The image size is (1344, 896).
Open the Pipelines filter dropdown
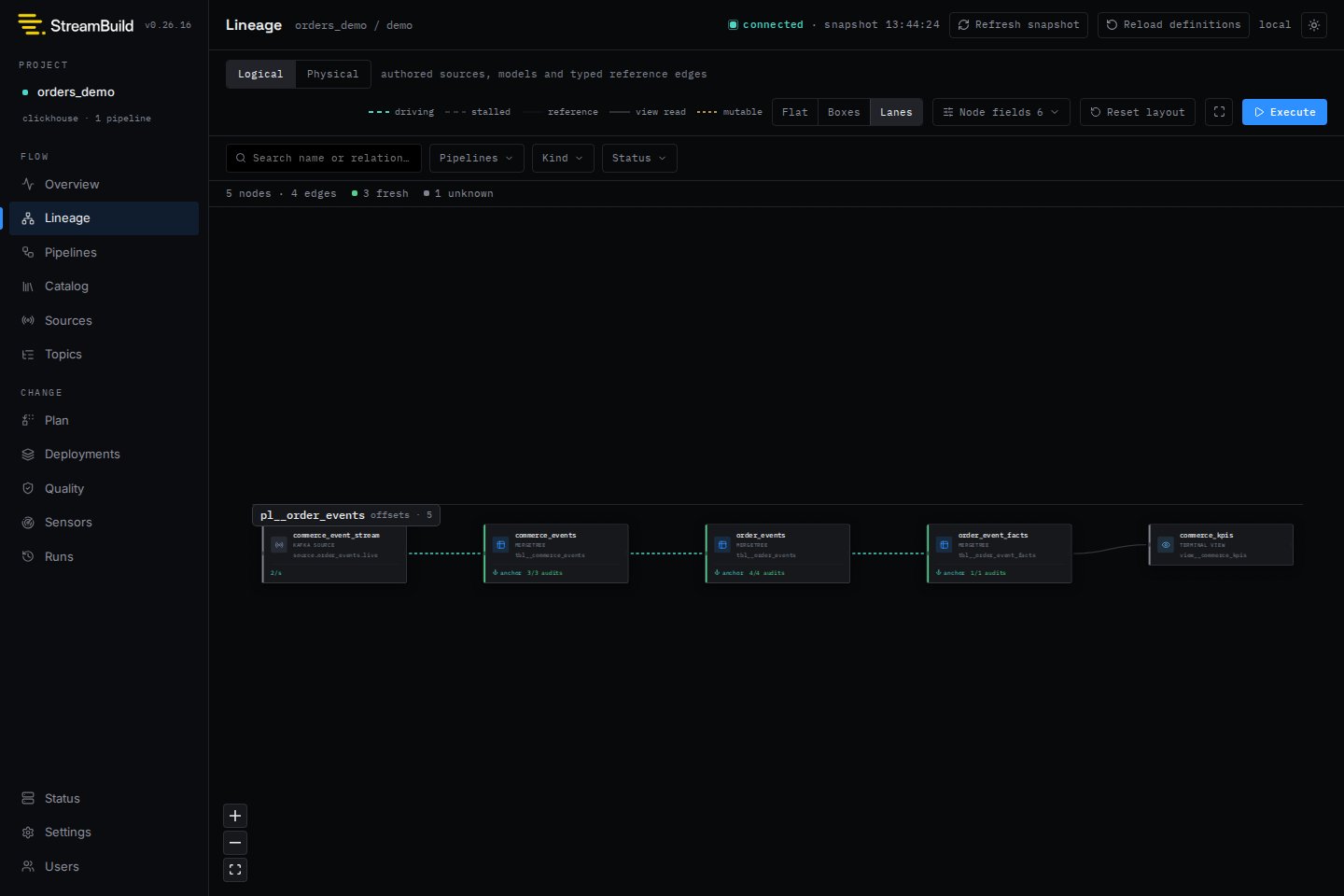477,158
